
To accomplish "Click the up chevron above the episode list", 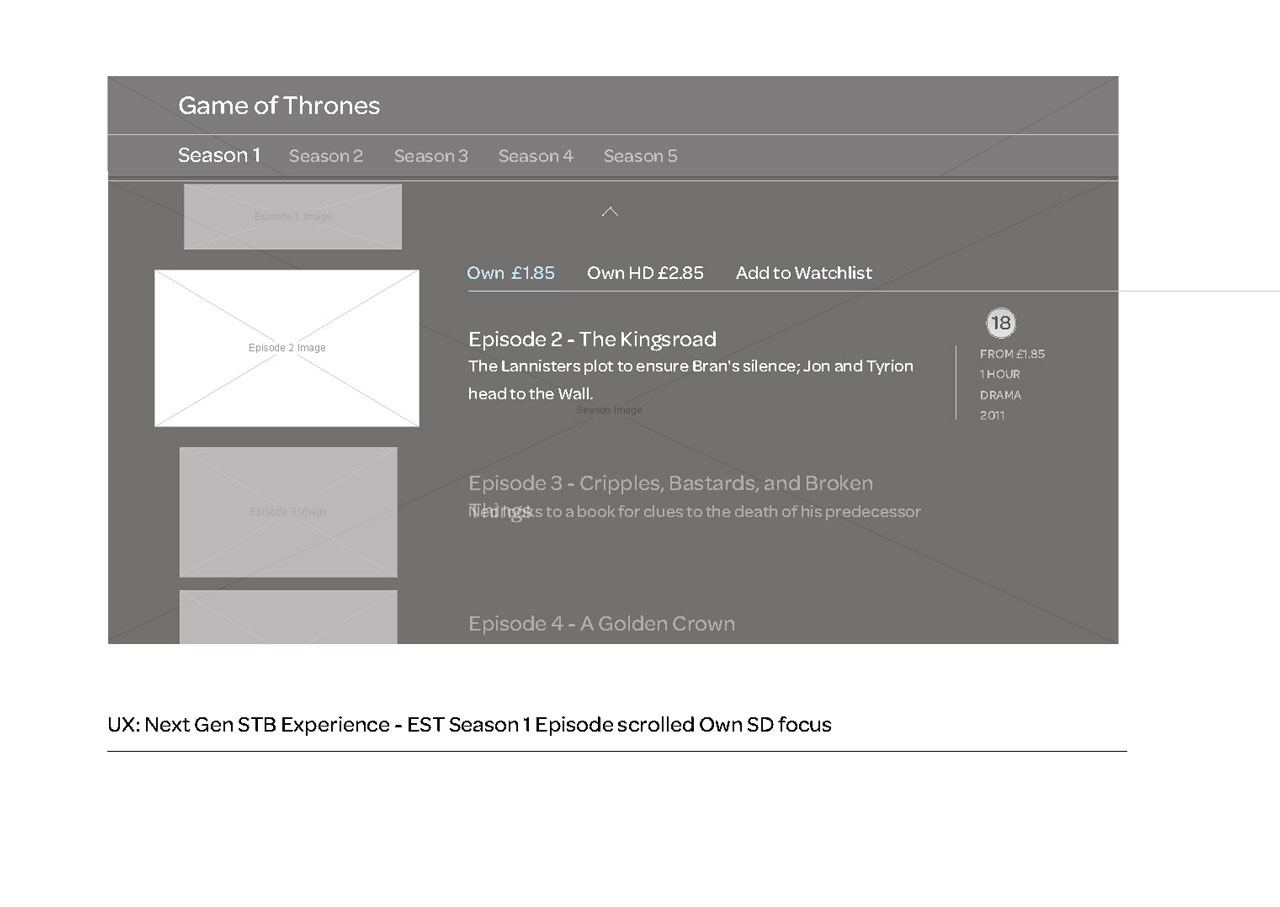I will click(610, 212).
